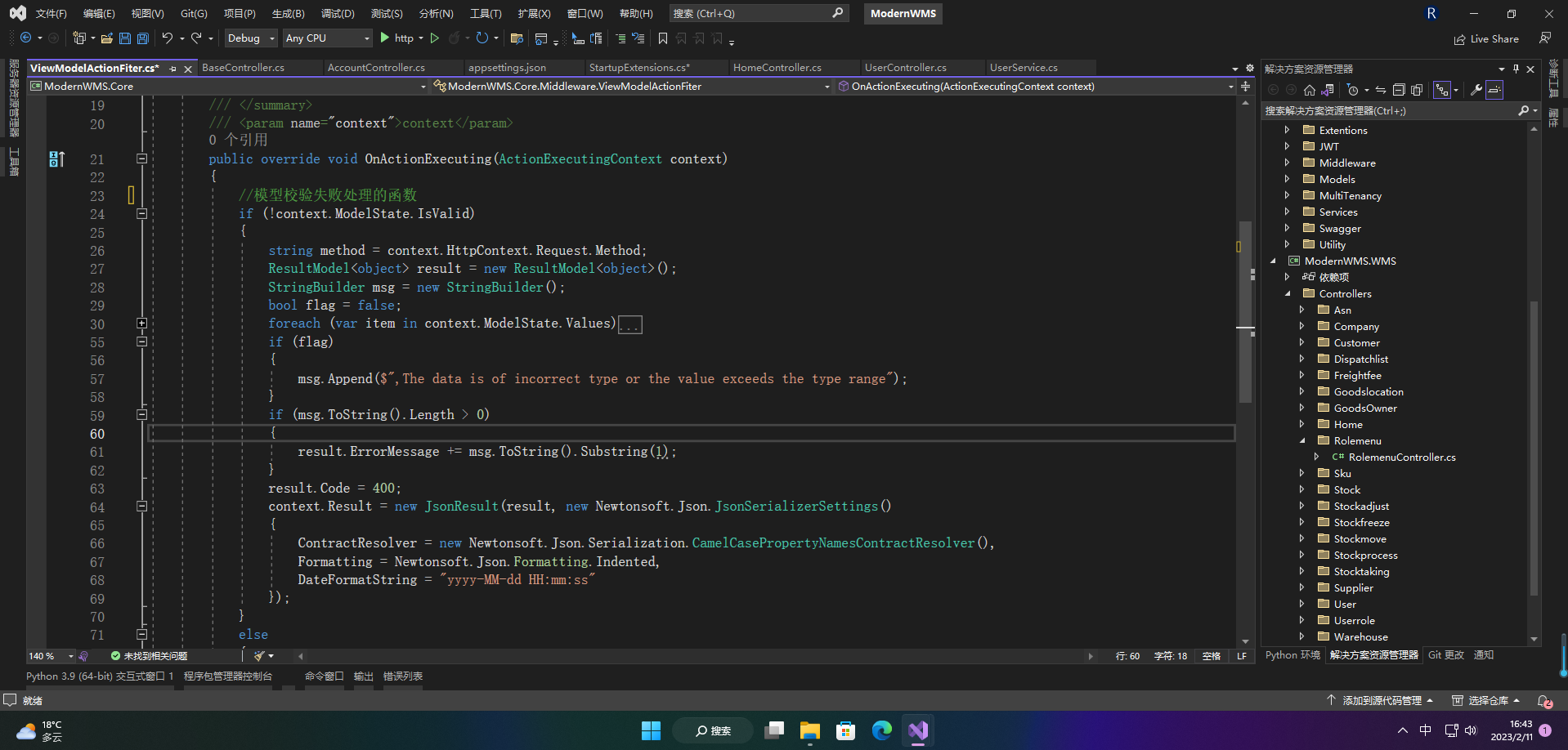Click the Find in Files folder icon

click(x=517, y=38)
